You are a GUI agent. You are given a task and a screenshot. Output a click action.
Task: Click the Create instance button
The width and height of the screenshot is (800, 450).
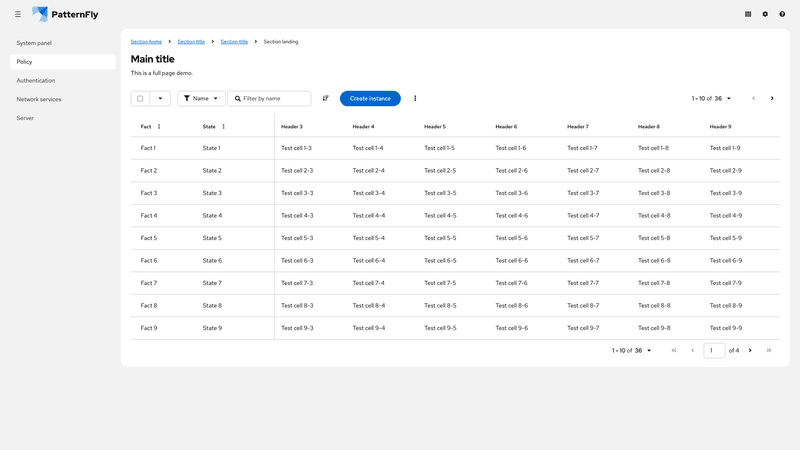[370, 98]
